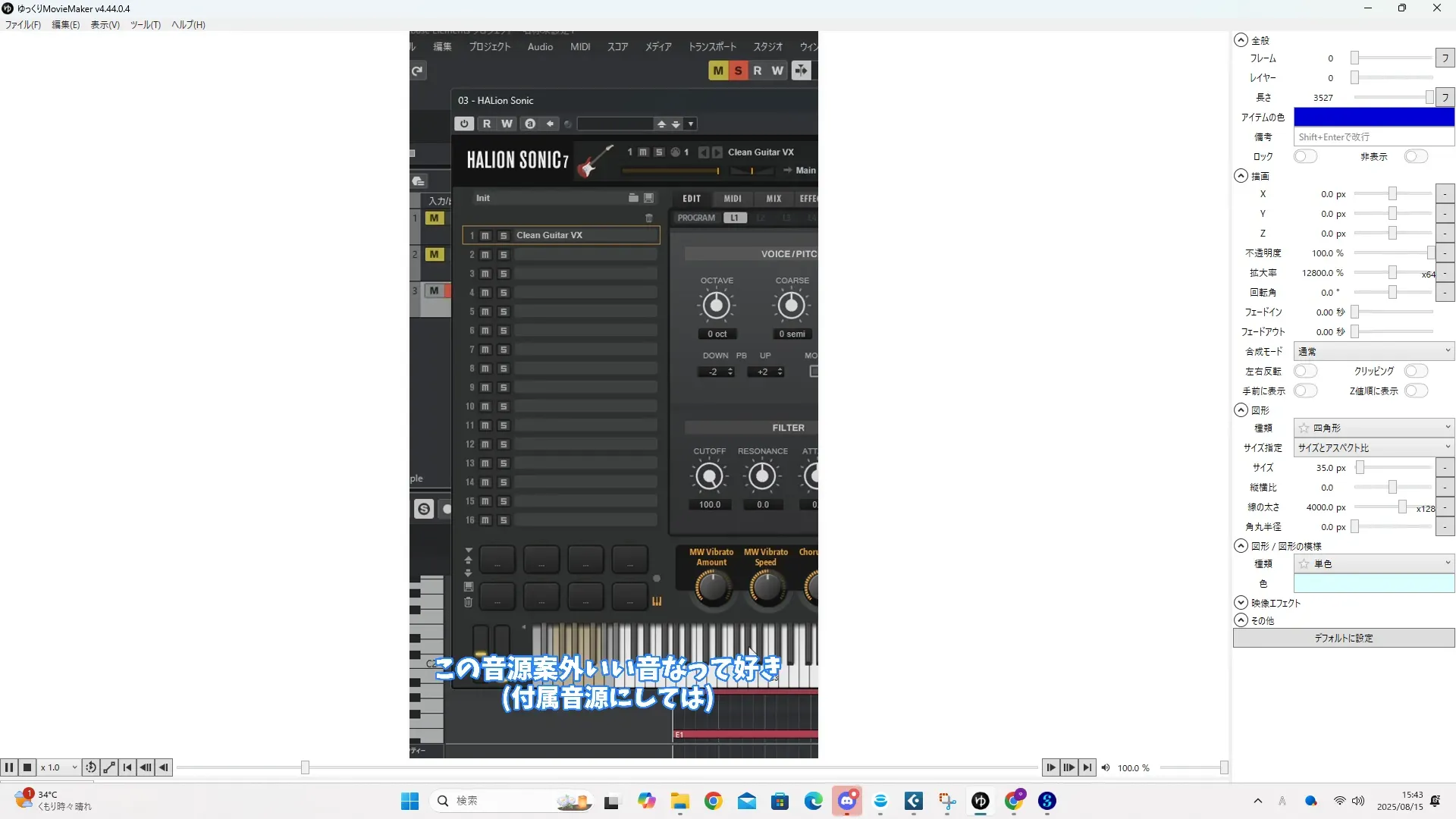This screenshot has width=1456, height=819.
Task: Click the volume speaker icon
Action: pyautogui.click(x=1106, y=767)
